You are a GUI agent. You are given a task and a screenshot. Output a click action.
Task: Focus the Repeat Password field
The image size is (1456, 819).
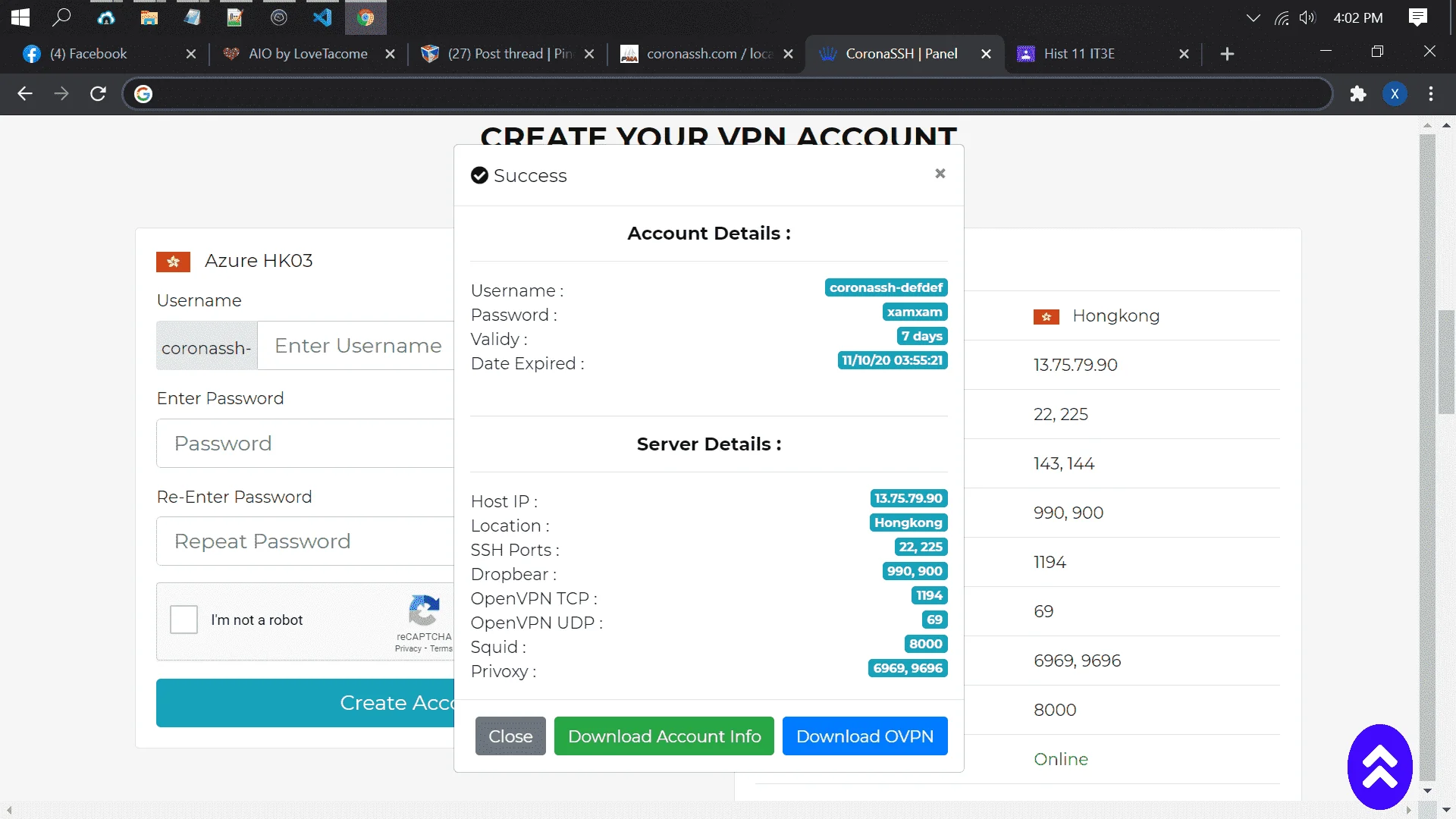tap(305, 541)
